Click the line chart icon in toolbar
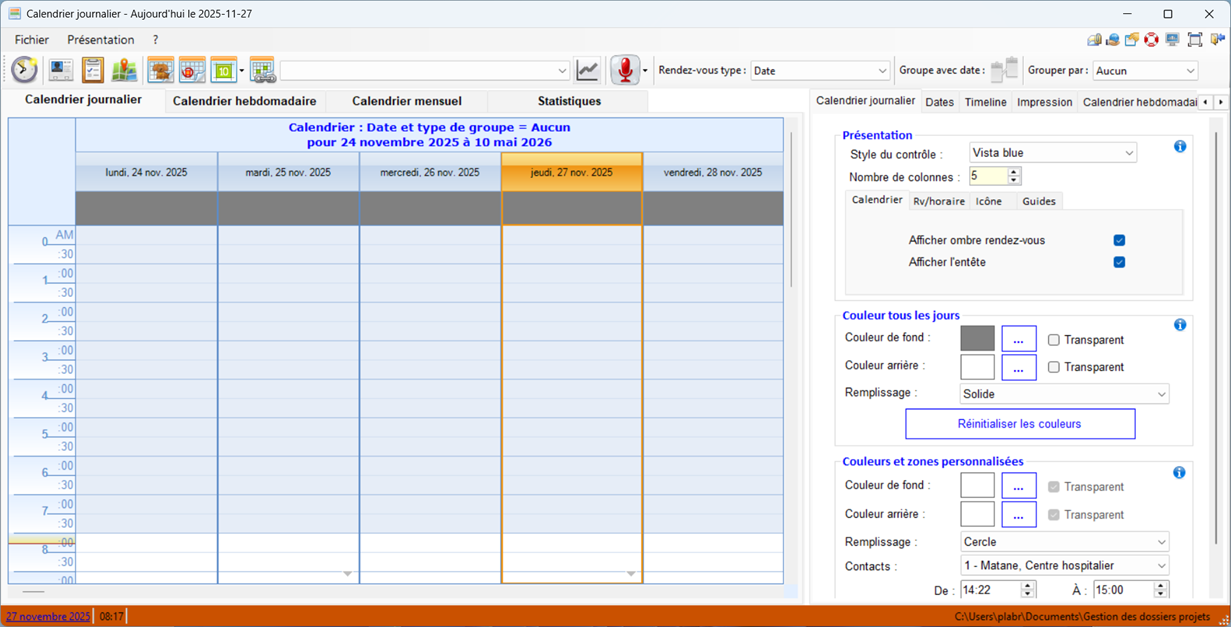 [588, 70]
